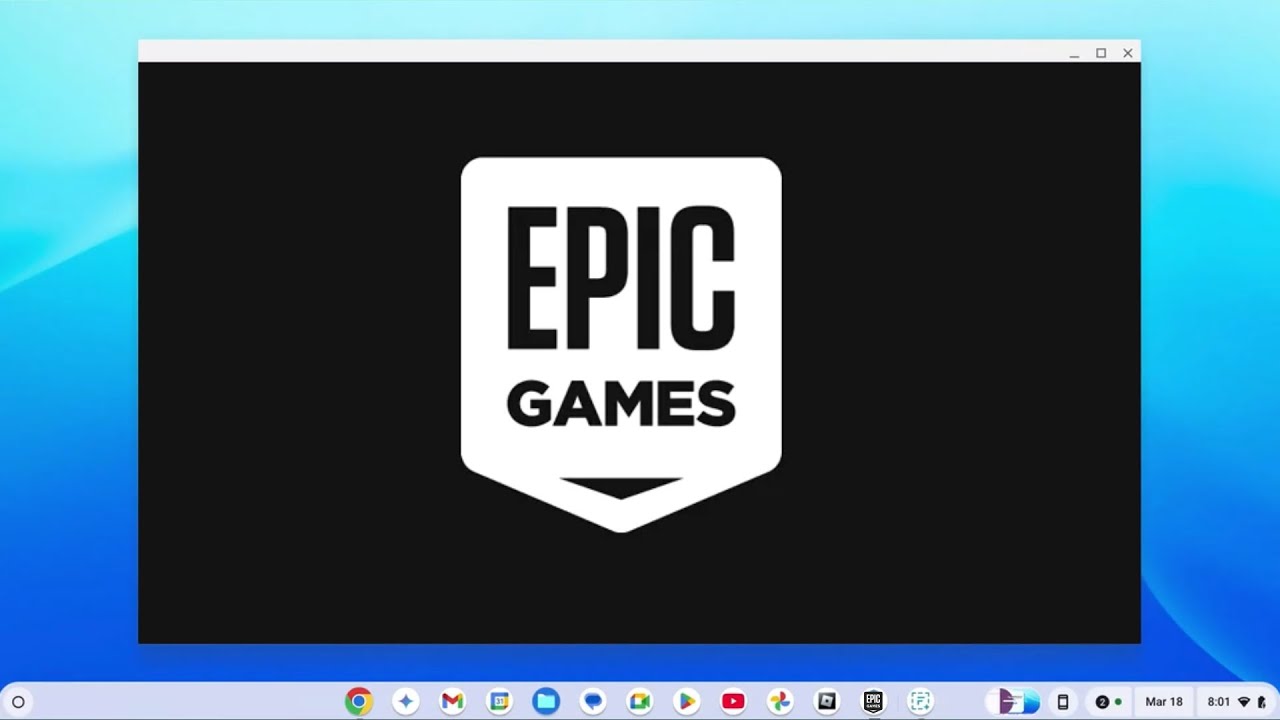Open quick settings at the 8:01 clock

[x=1236, y=702]
